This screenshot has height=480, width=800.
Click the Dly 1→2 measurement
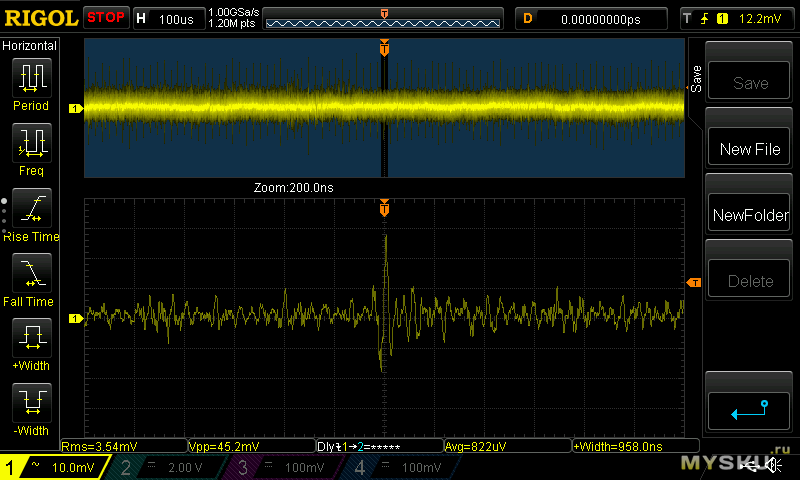coord(380,446)
